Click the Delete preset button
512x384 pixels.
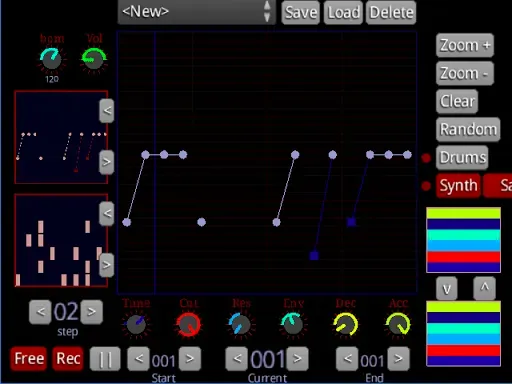(391, 13)
